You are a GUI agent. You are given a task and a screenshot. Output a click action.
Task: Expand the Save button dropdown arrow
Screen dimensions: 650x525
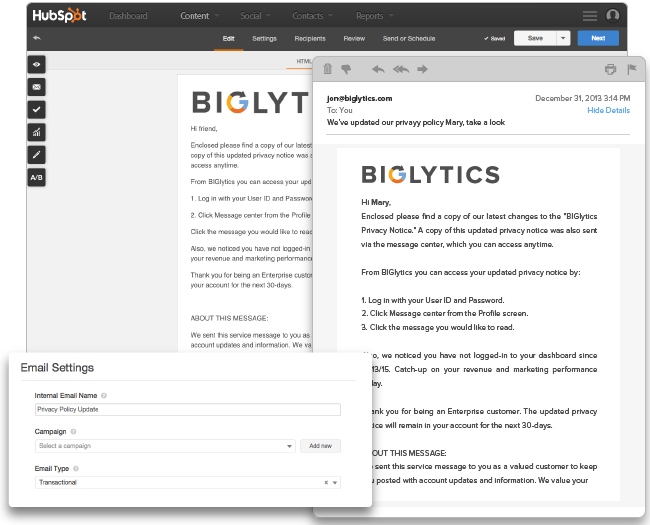pos(563,38)
